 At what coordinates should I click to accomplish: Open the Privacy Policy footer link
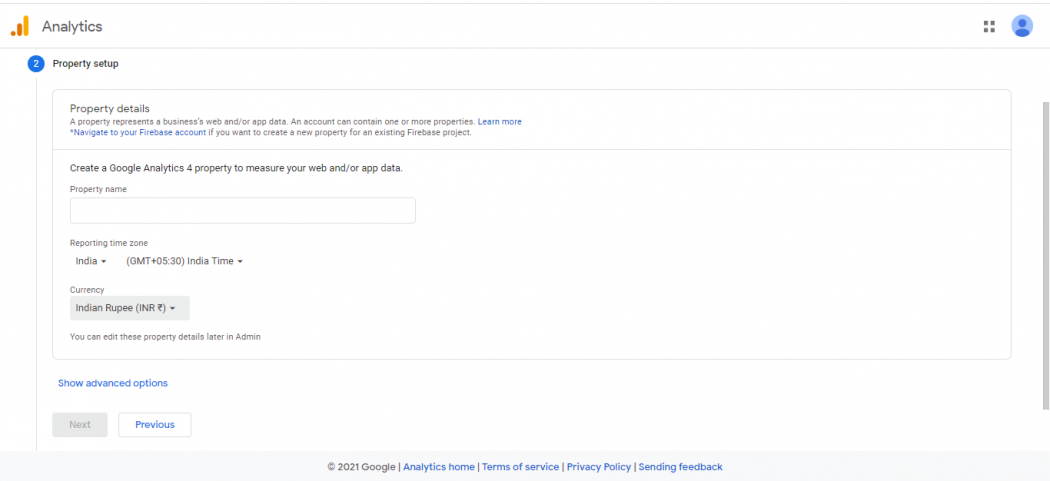[x=599, y=467]
